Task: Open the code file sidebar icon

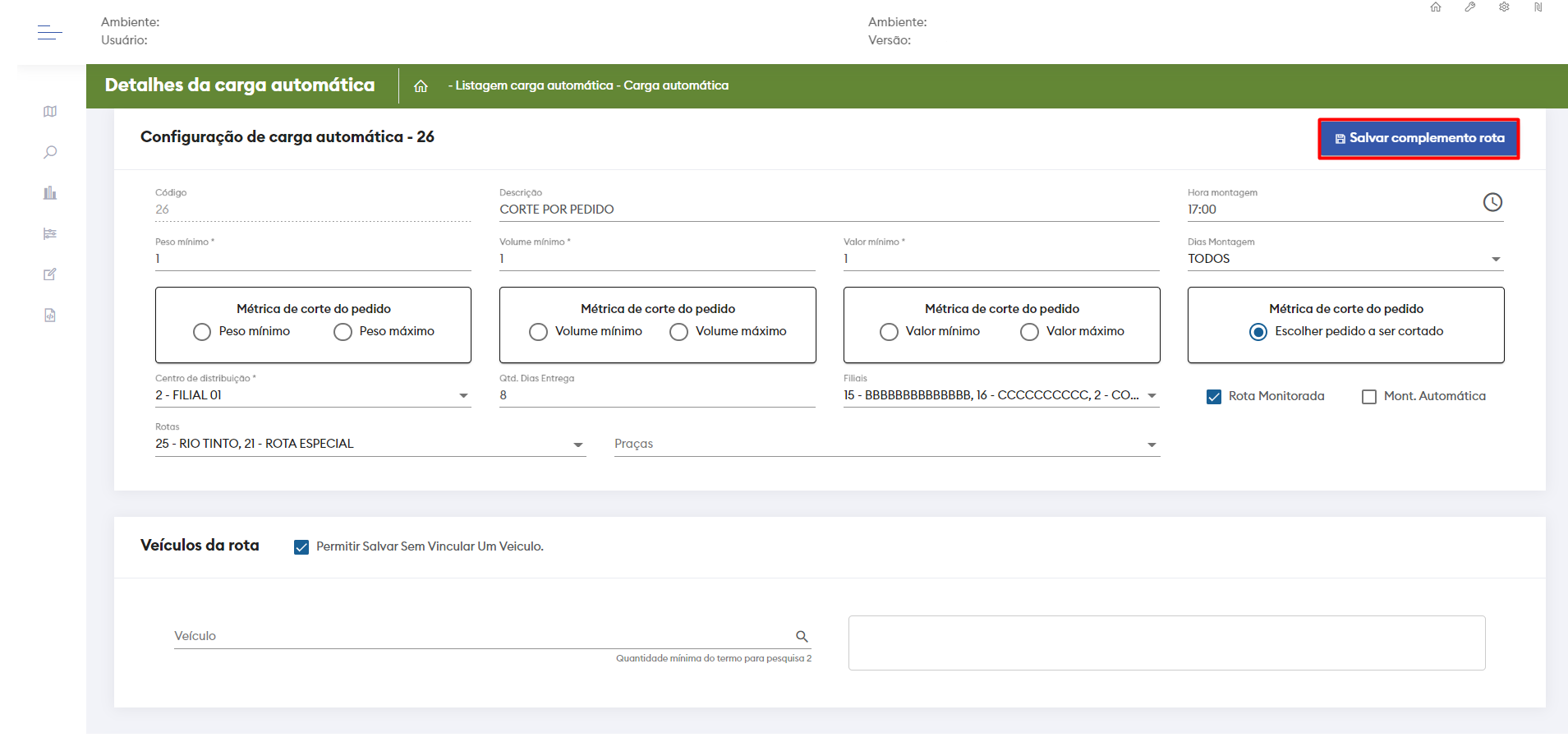Action: (x=50, y=316)
